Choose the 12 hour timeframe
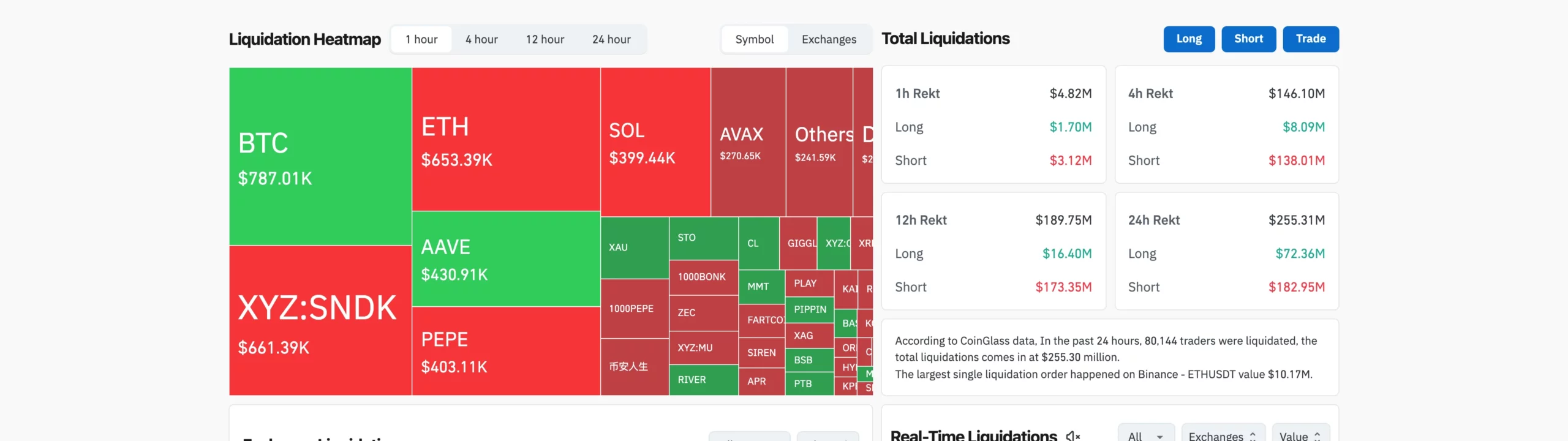1568x441 pixels. point(545,39)
